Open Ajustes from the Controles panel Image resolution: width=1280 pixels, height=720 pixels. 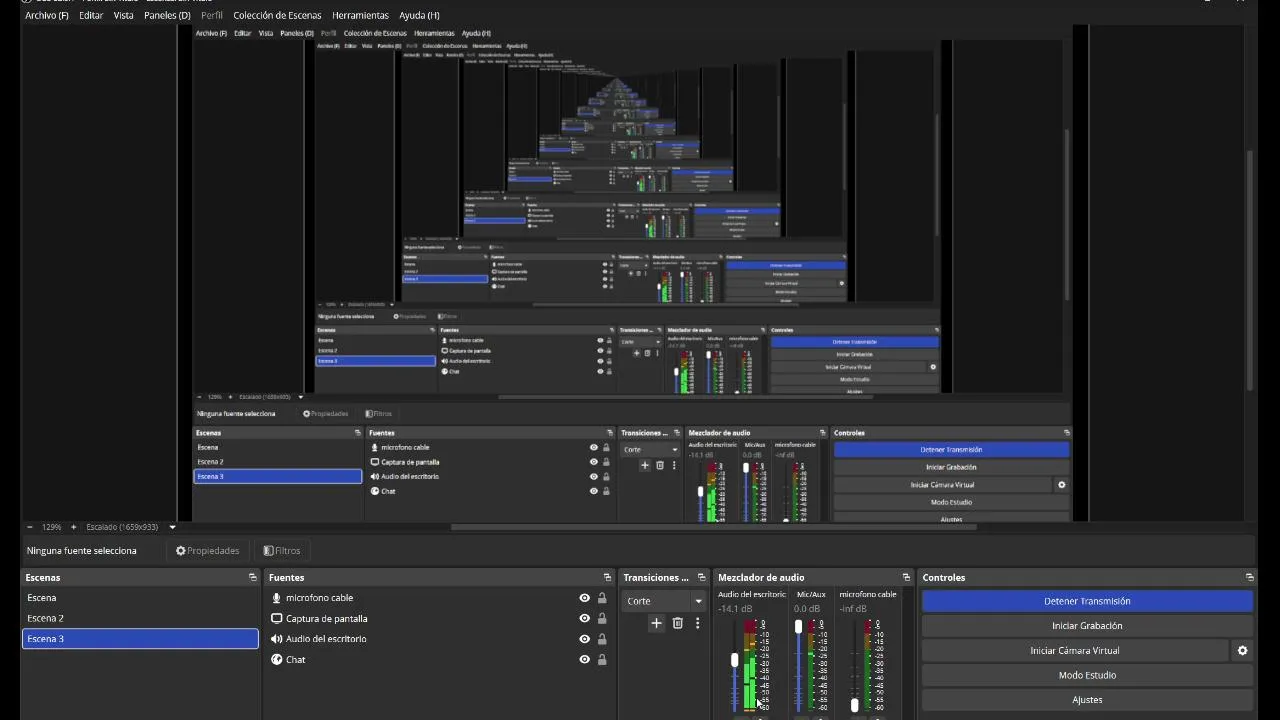(1087, 700)
